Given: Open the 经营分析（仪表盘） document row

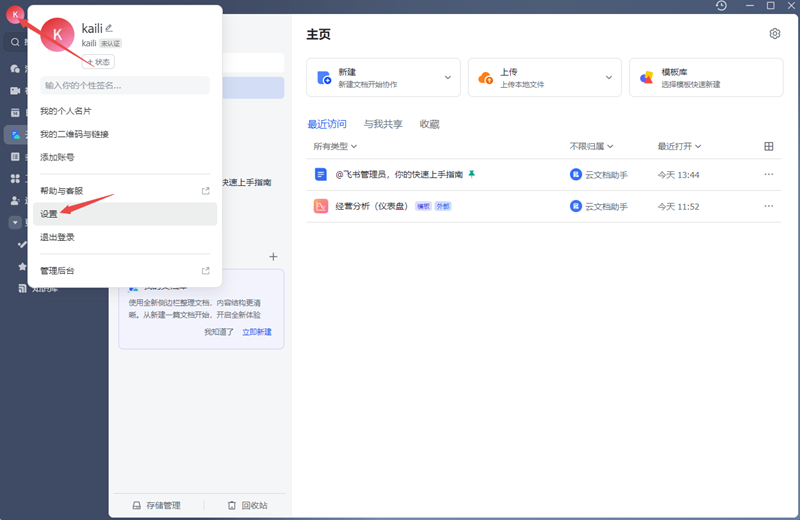Looking at the screenshot, I should [x=543, y=206].
